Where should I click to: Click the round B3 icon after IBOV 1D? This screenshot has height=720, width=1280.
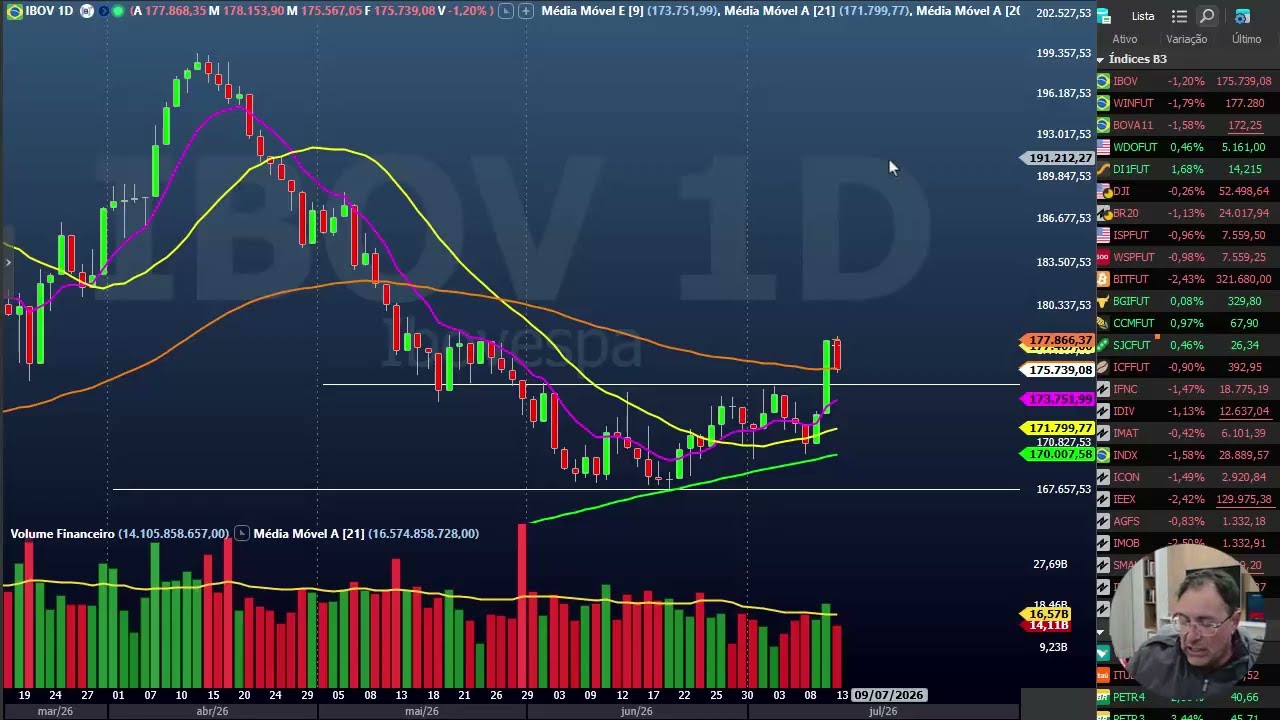pyautogui.click(x=87, y=11)
